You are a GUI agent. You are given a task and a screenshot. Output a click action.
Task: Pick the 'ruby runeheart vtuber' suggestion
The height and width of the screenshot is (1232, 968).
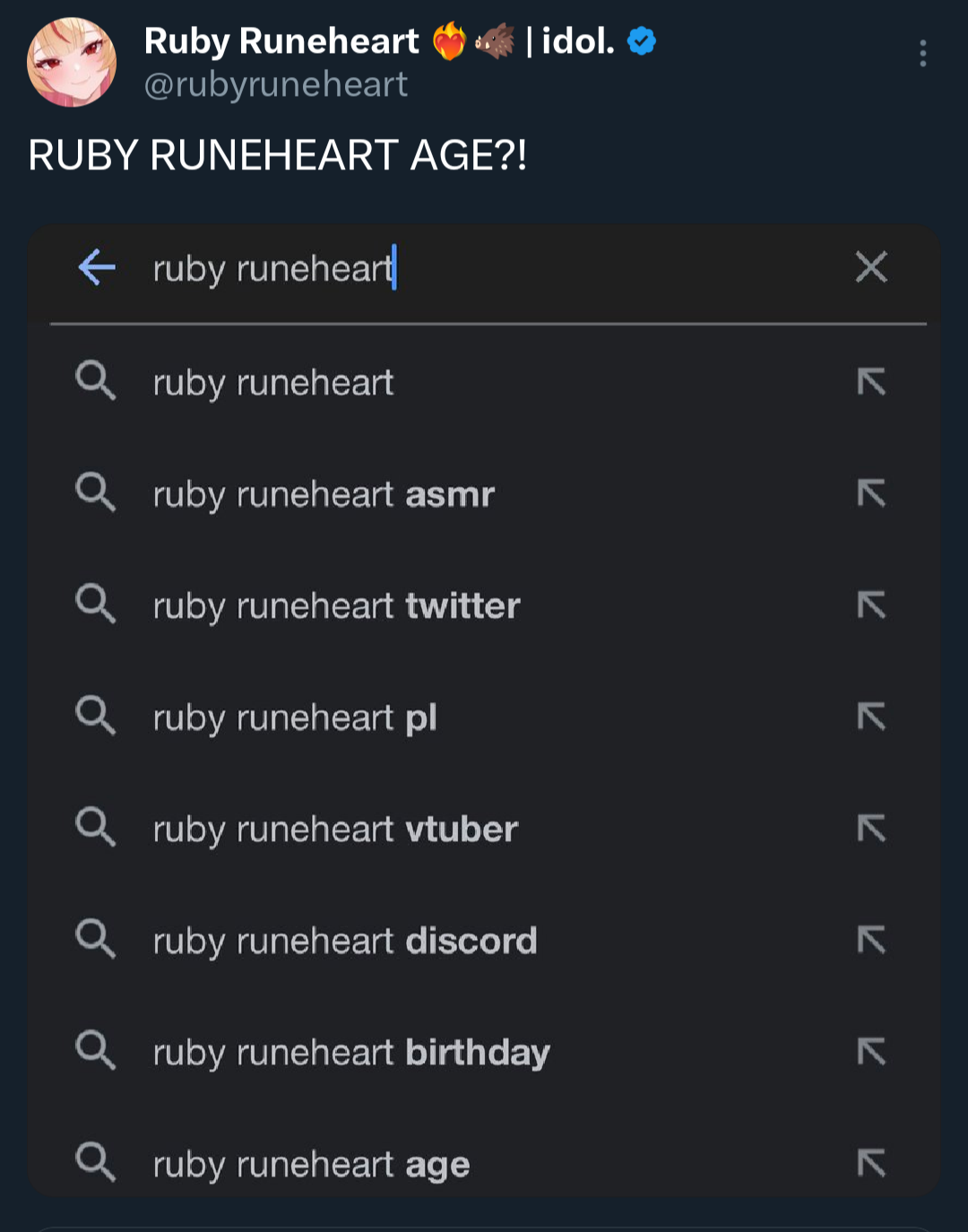tap(335, 830)
